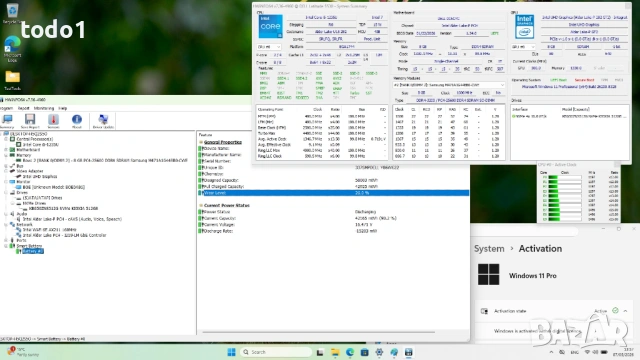Select the Intel UHD Graphics tree entry
Screen dimensions: 640x360
(40, 176)
